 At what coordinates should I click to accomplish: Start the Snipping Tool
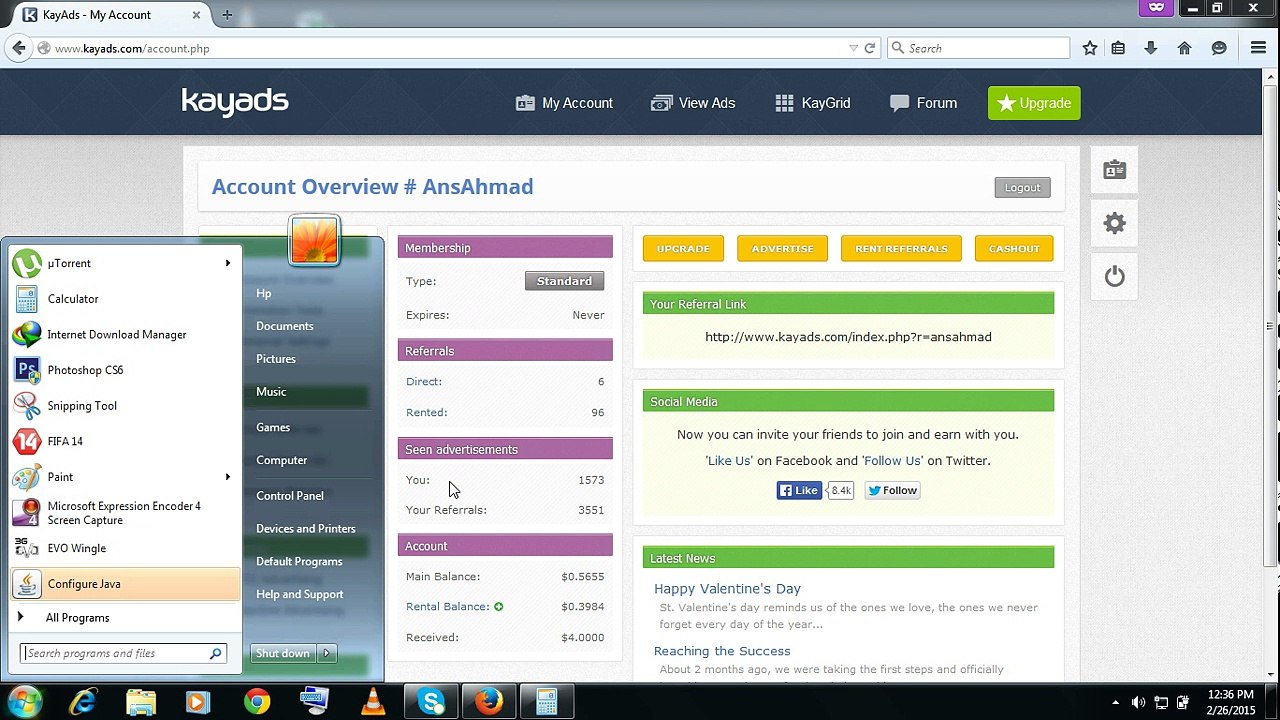point(125,406)
